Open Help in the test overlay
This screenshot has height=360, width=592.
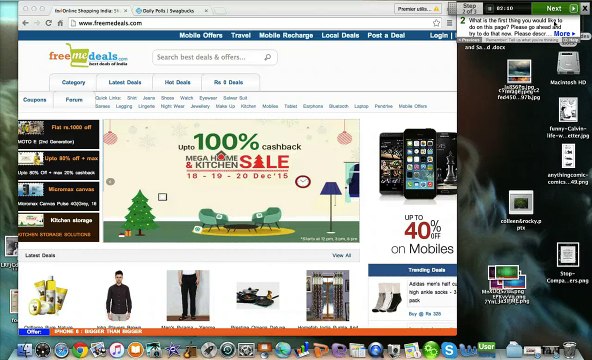572,40
